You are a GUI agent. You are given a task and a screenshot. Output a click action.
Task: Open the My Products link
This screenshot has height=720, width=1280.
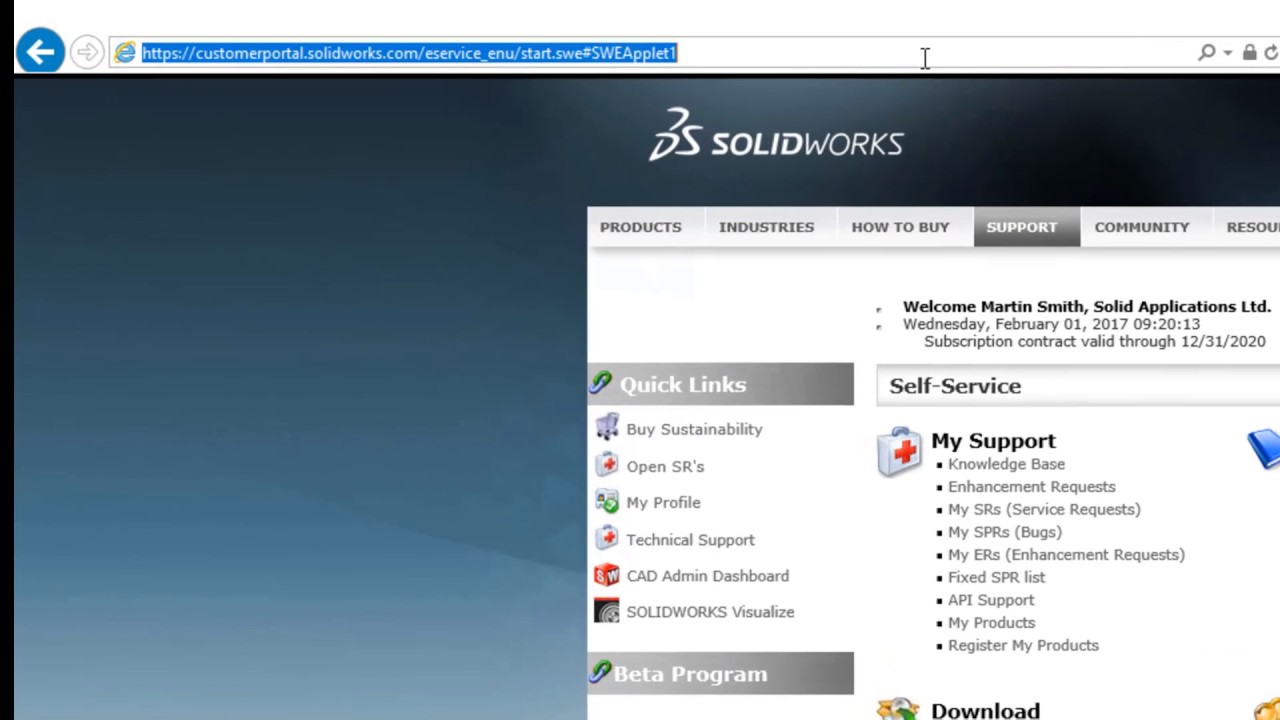pyautogui.click(x=991, y=623)
